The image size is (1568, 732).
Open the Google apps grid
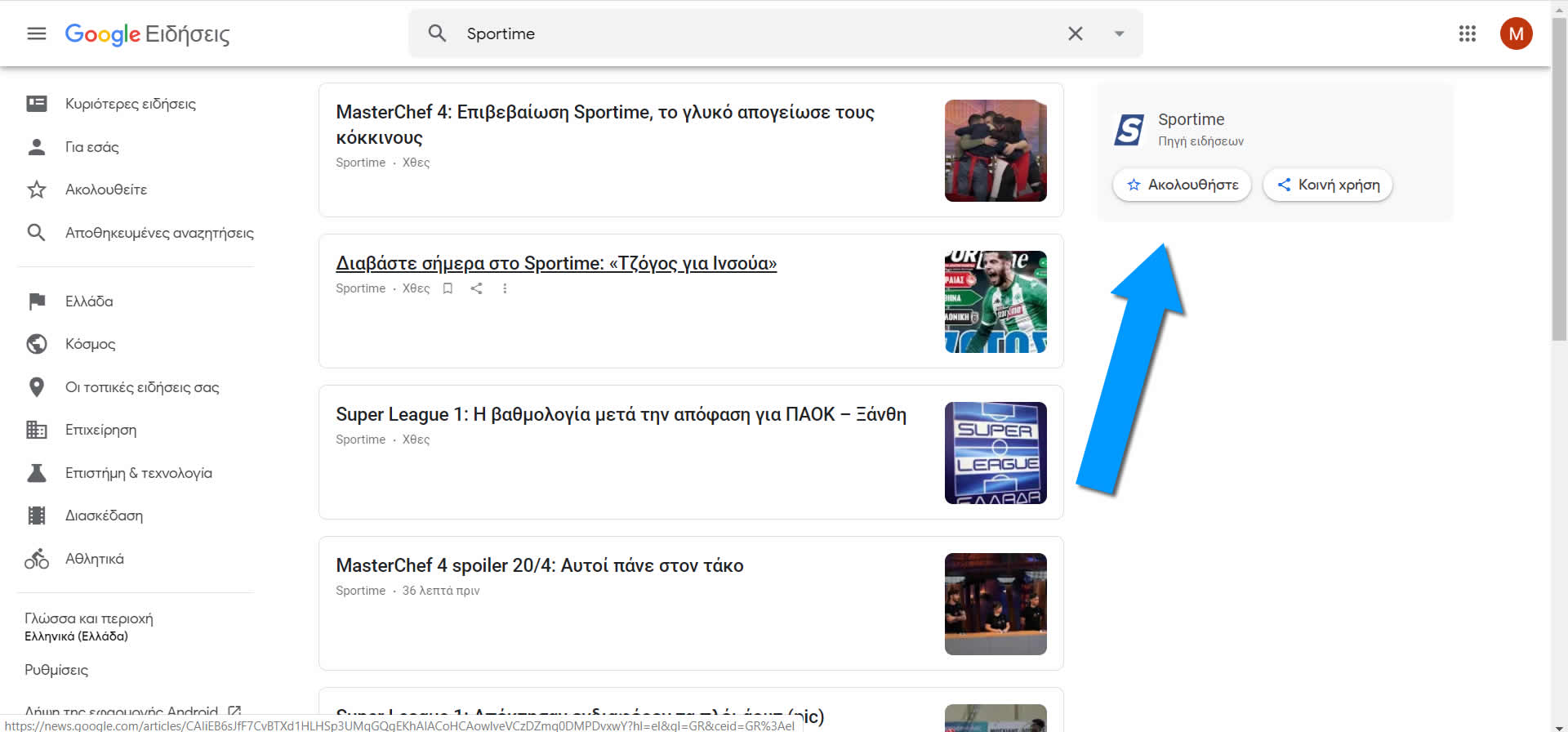click(1467, 33)
